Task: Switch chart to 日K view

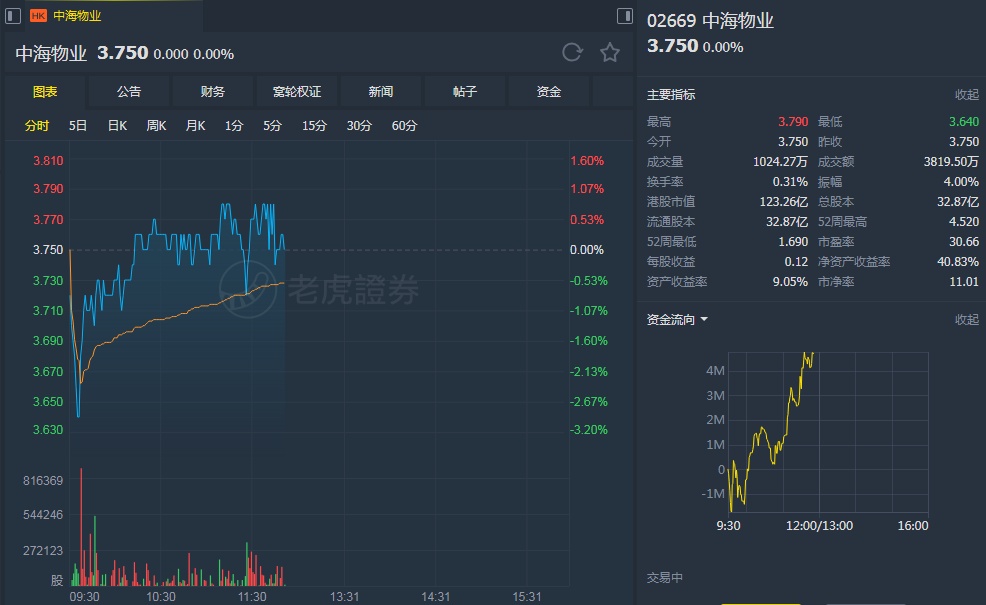Action: click(117, 126)
